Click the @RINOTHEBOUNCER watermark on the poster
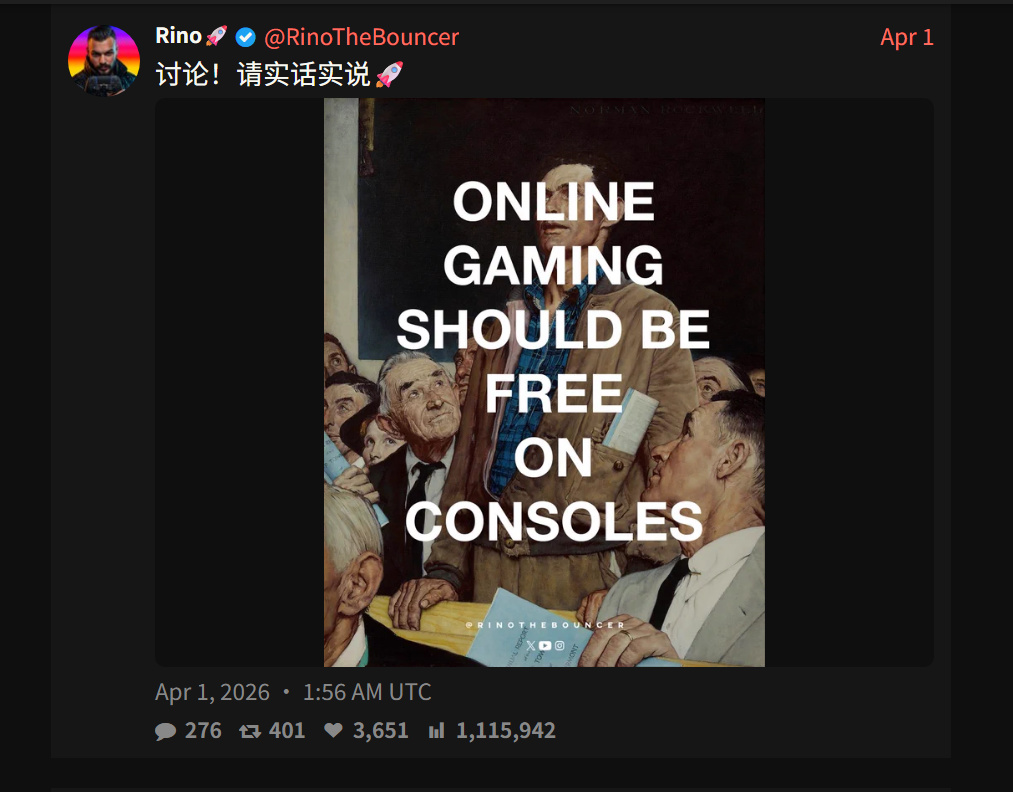Screen dimensions: 1013x792 (x=545, y=625)
